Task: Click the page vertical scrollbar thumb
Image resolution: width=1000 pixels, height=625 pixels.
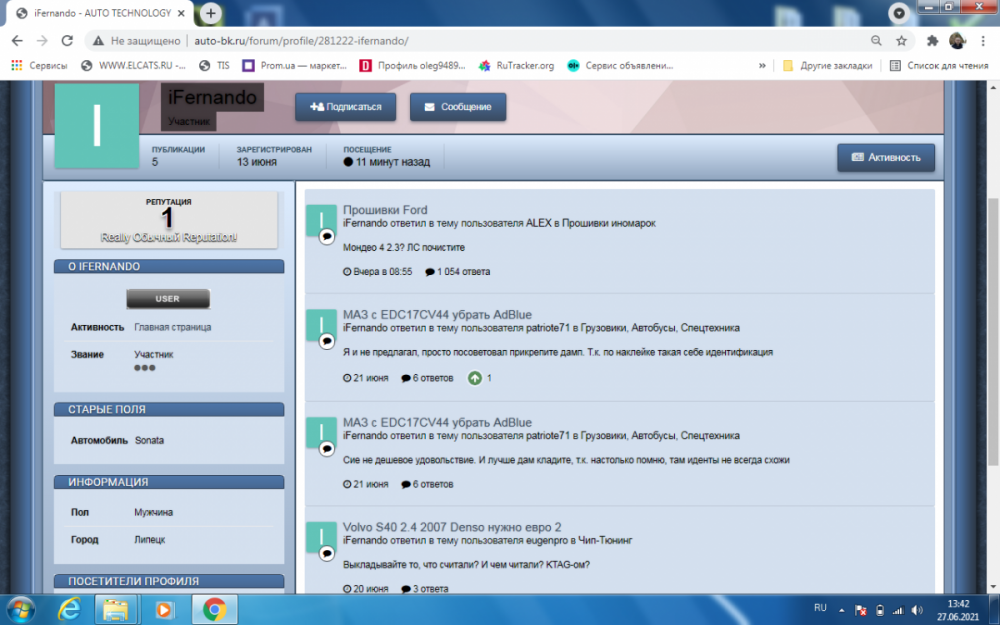Action: coord(993,332)
